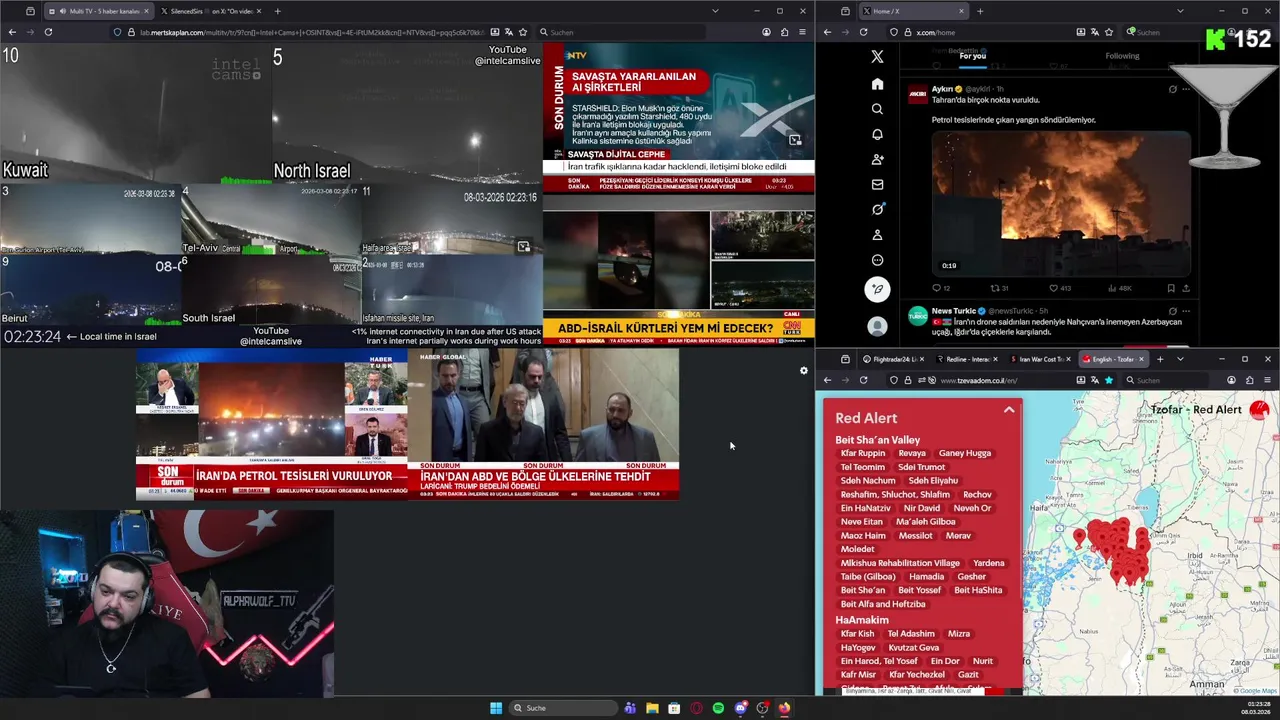Bookmark star in Multi TV address bar
The height and width of the screenshot is (720, 1280).
coord(522,32)
